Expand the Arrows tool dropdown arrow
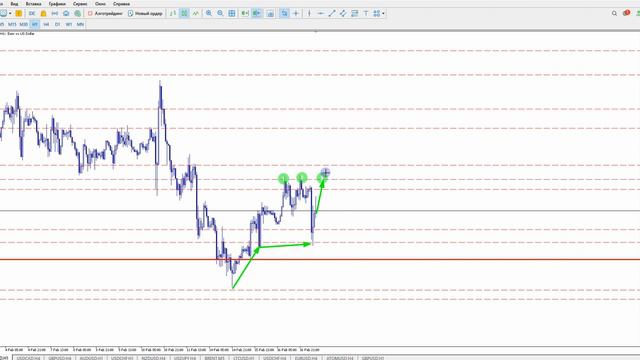The width and height of the screenshot is (640, 360). 383,13
